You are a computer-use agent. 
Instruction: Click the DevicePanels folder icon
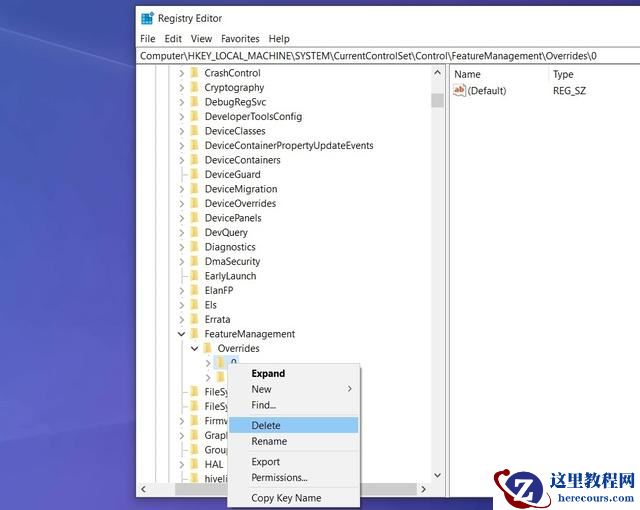tap(195, 218)
